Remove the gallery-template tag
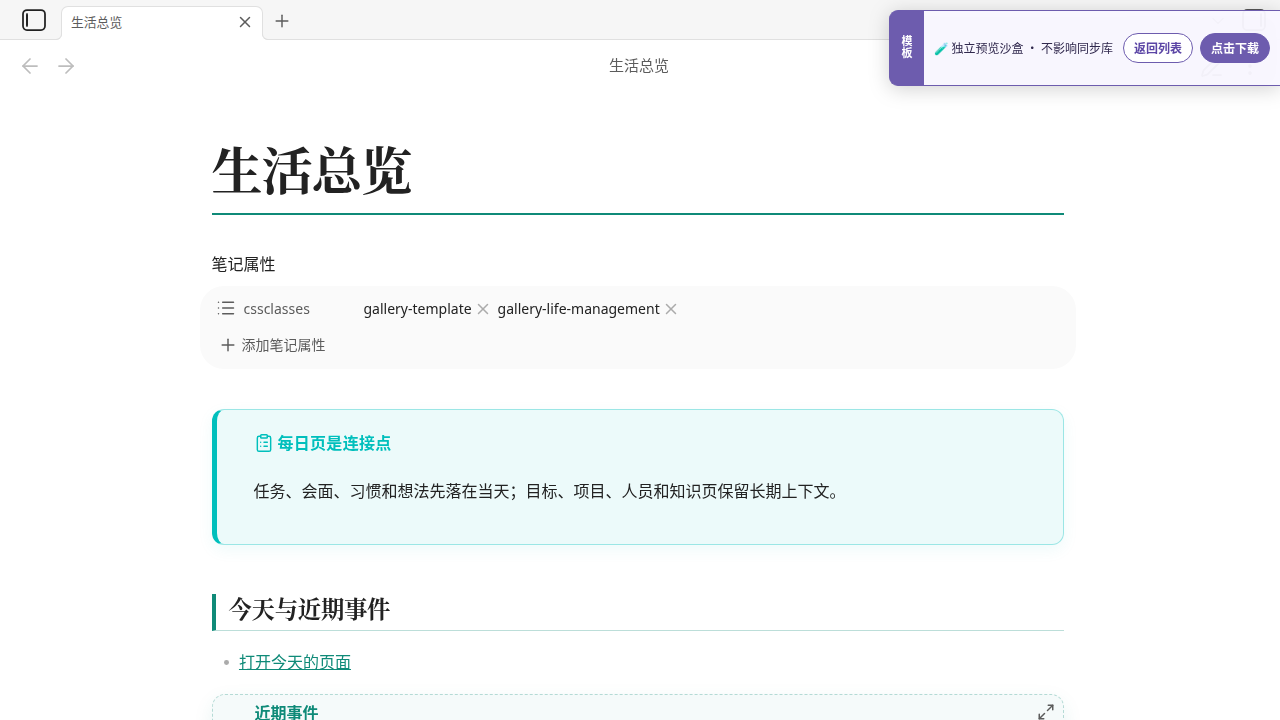Screen dimensions: 1280x720 coord(483,309)
